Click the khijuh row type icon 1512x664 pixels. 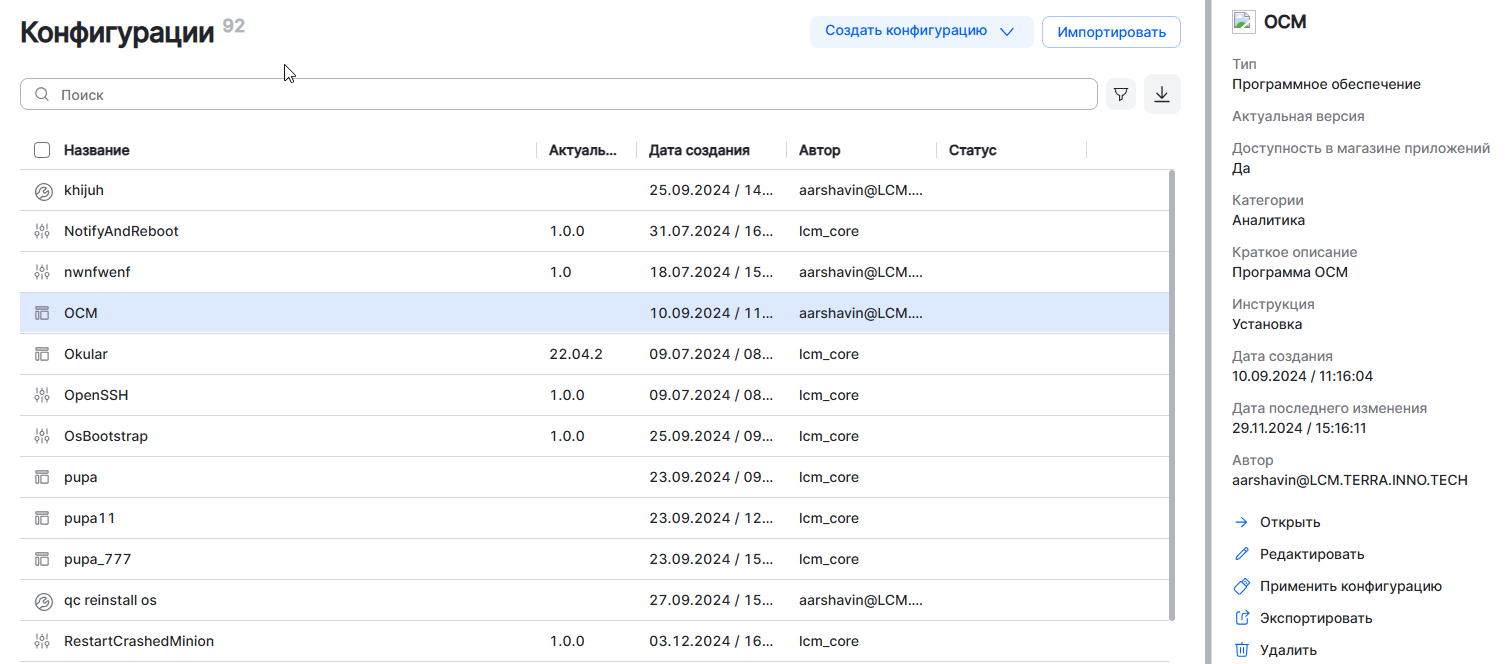point(42,191)
